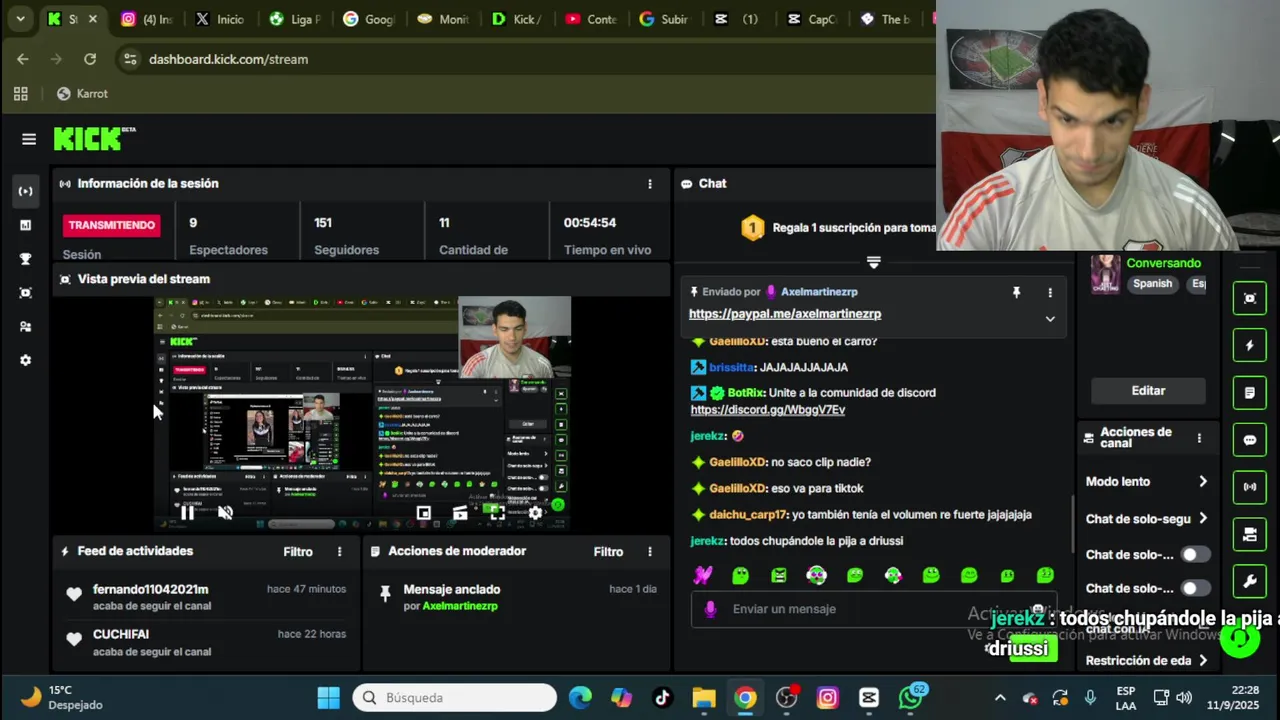Image resolution: width=1280 pixels, height=720 pixels.
Task: Click the live signal button in right toolbar
Action: 1249,487
